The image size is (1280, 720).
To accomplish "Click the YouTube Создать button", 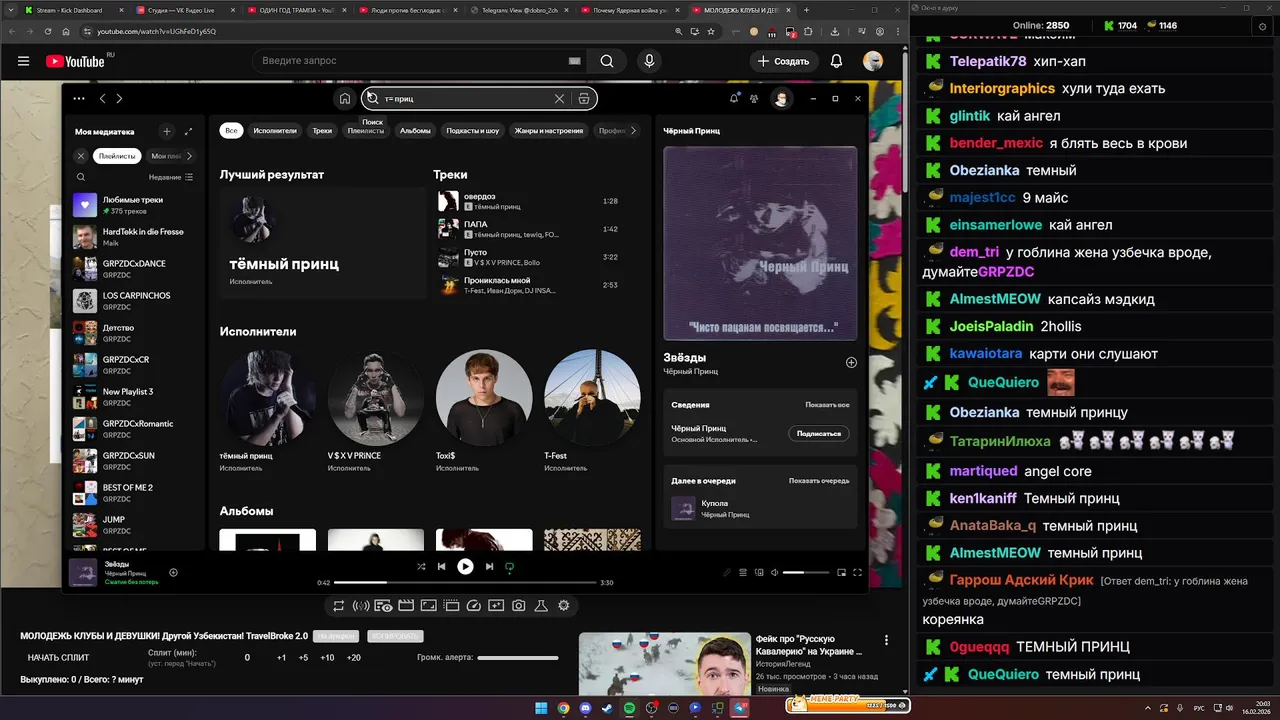I will pyautogui.click(x=783, y=61).
